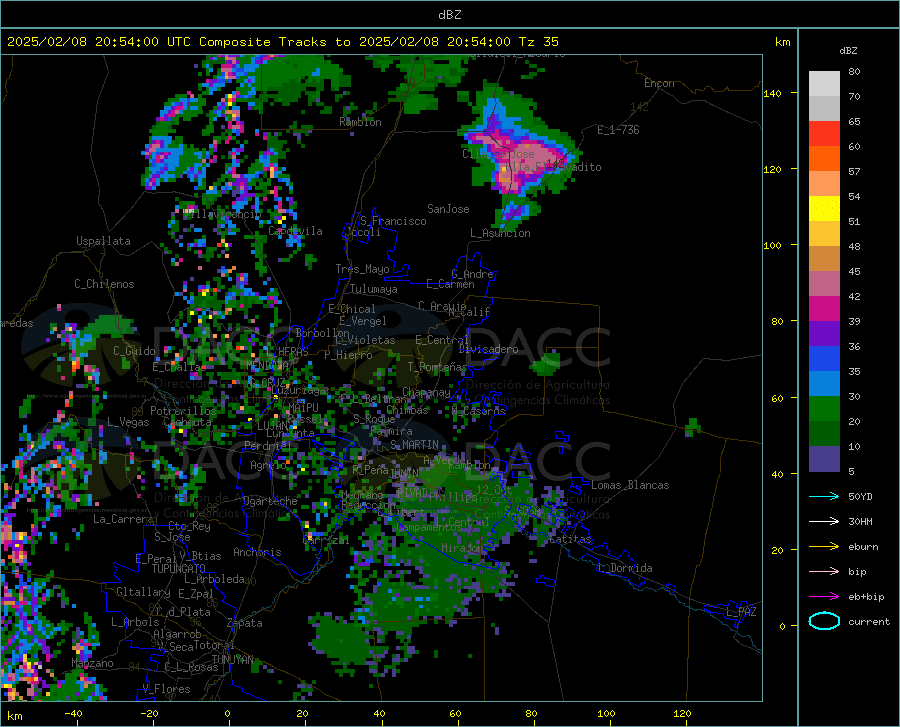Click the V_Flores map label
This screenshot has height=727, width=900.
(166, 689)
